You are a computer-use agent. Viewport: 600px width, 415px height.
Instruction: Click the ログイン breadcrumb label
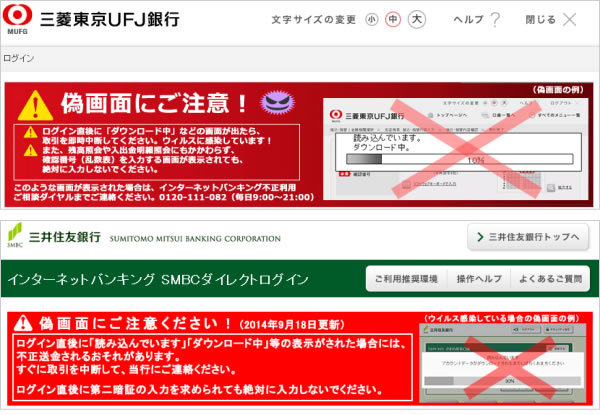click(x=18, y=59)
